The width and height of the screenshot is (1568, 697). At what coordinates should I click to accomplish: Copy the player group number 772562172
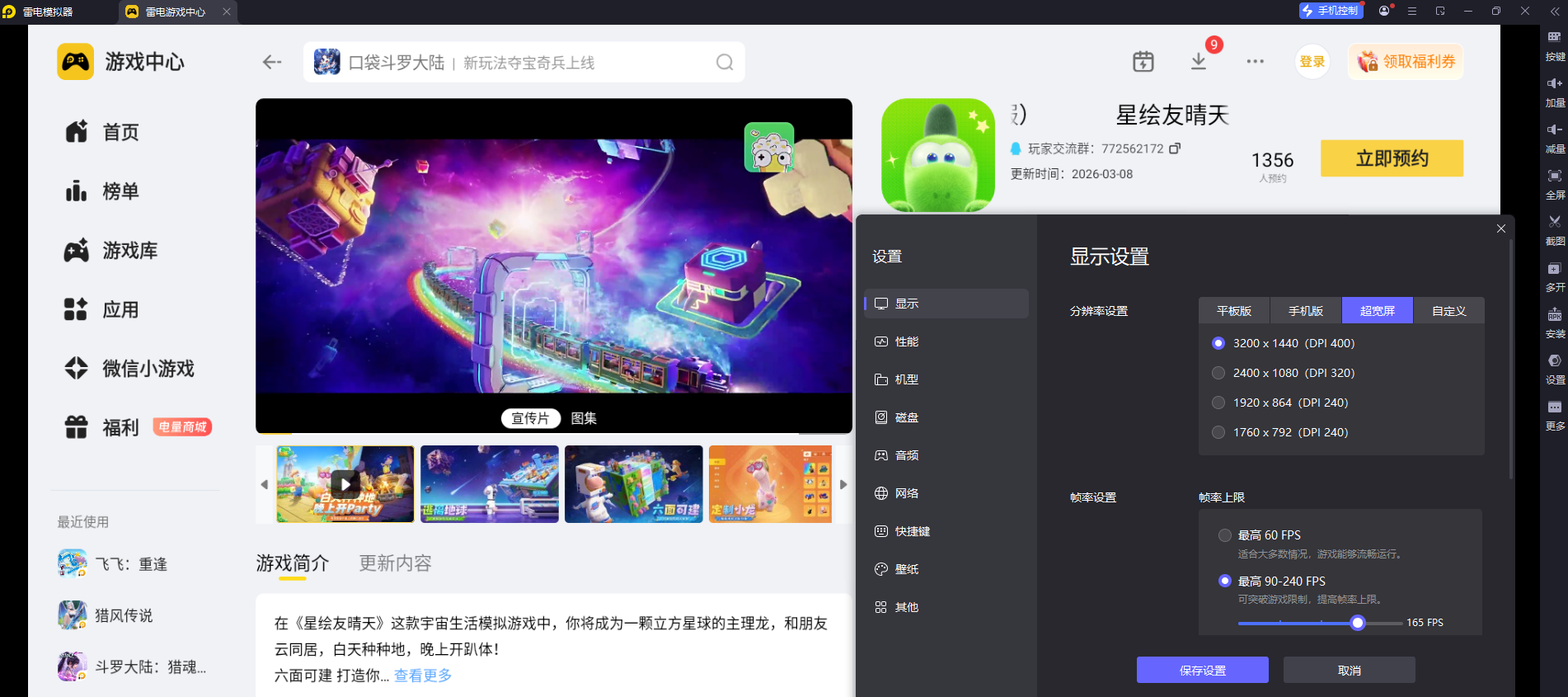(x=1175, y=148)
